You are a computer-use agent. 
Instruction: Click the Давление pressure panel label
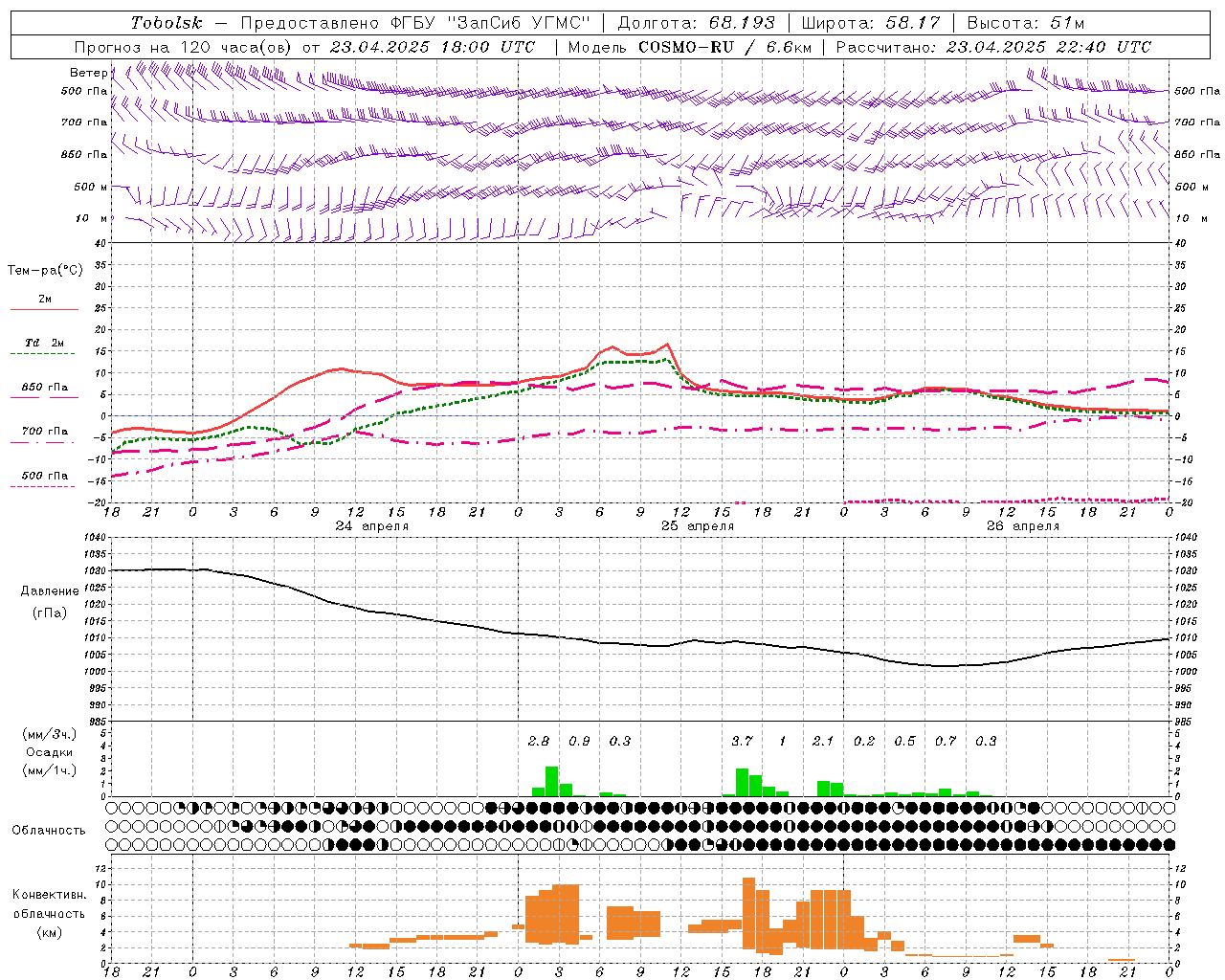point(50,591)
